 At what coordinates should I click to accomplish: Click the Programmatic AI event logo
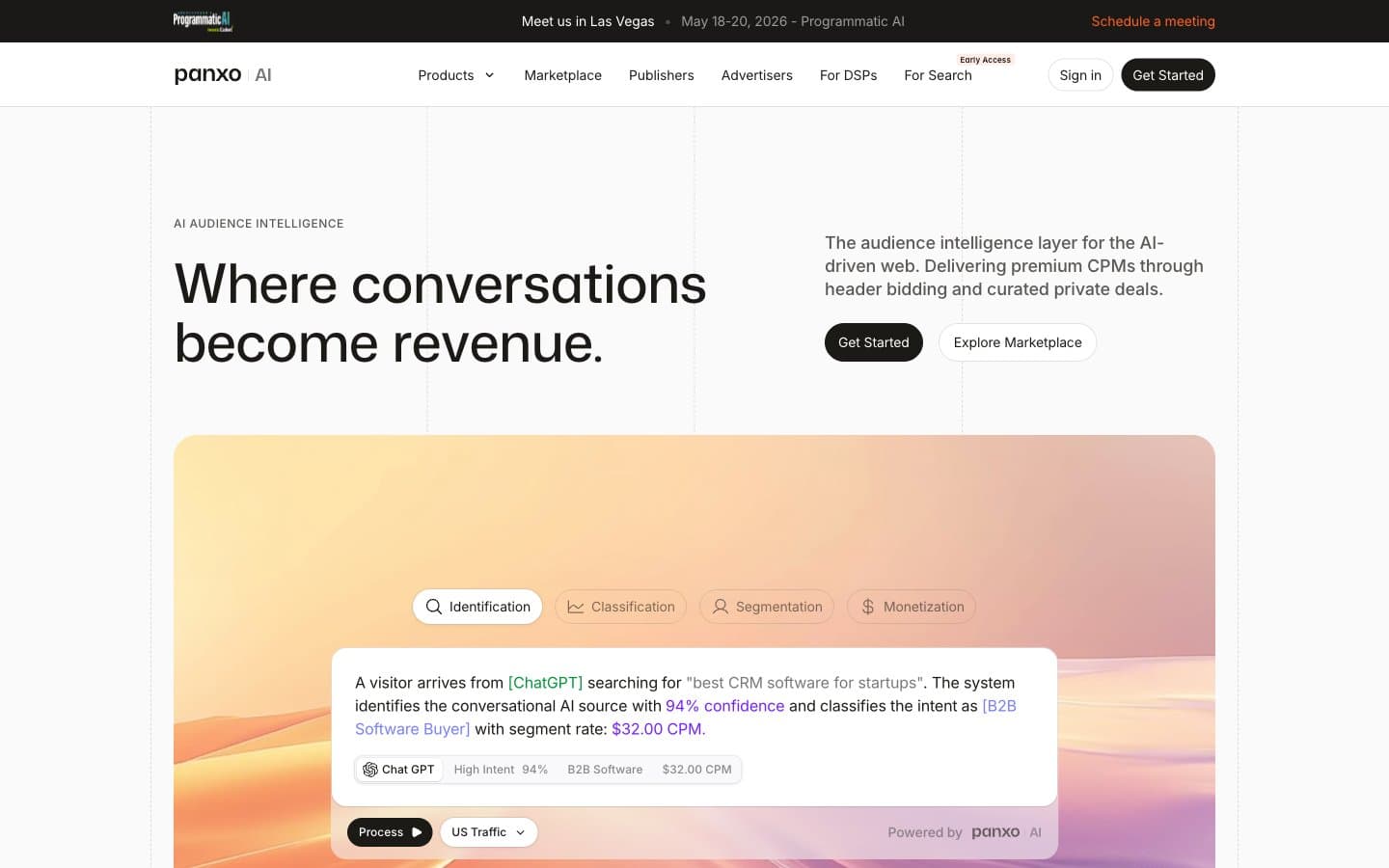pos(203,21)
